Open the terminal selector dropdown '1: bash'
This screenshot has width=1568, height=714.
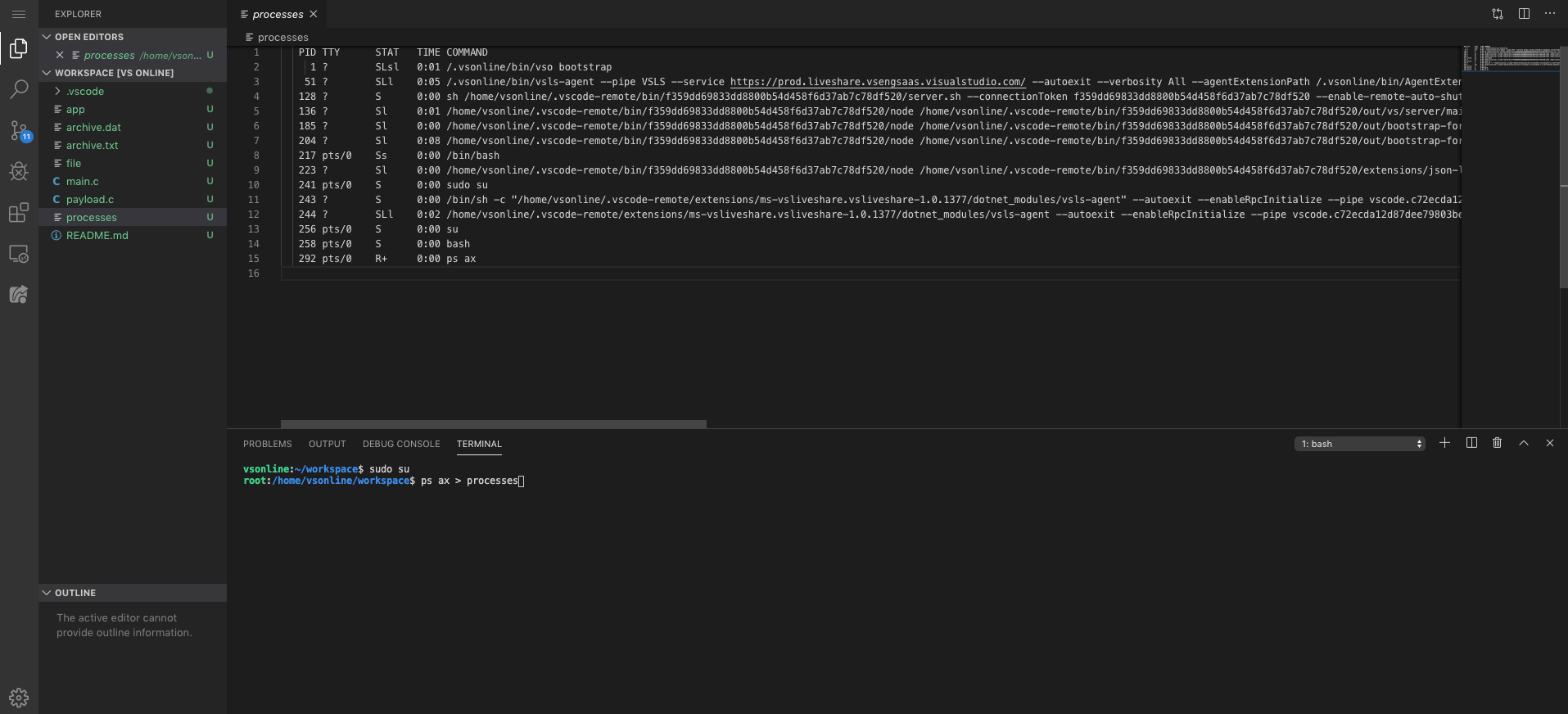(1360, 444)
